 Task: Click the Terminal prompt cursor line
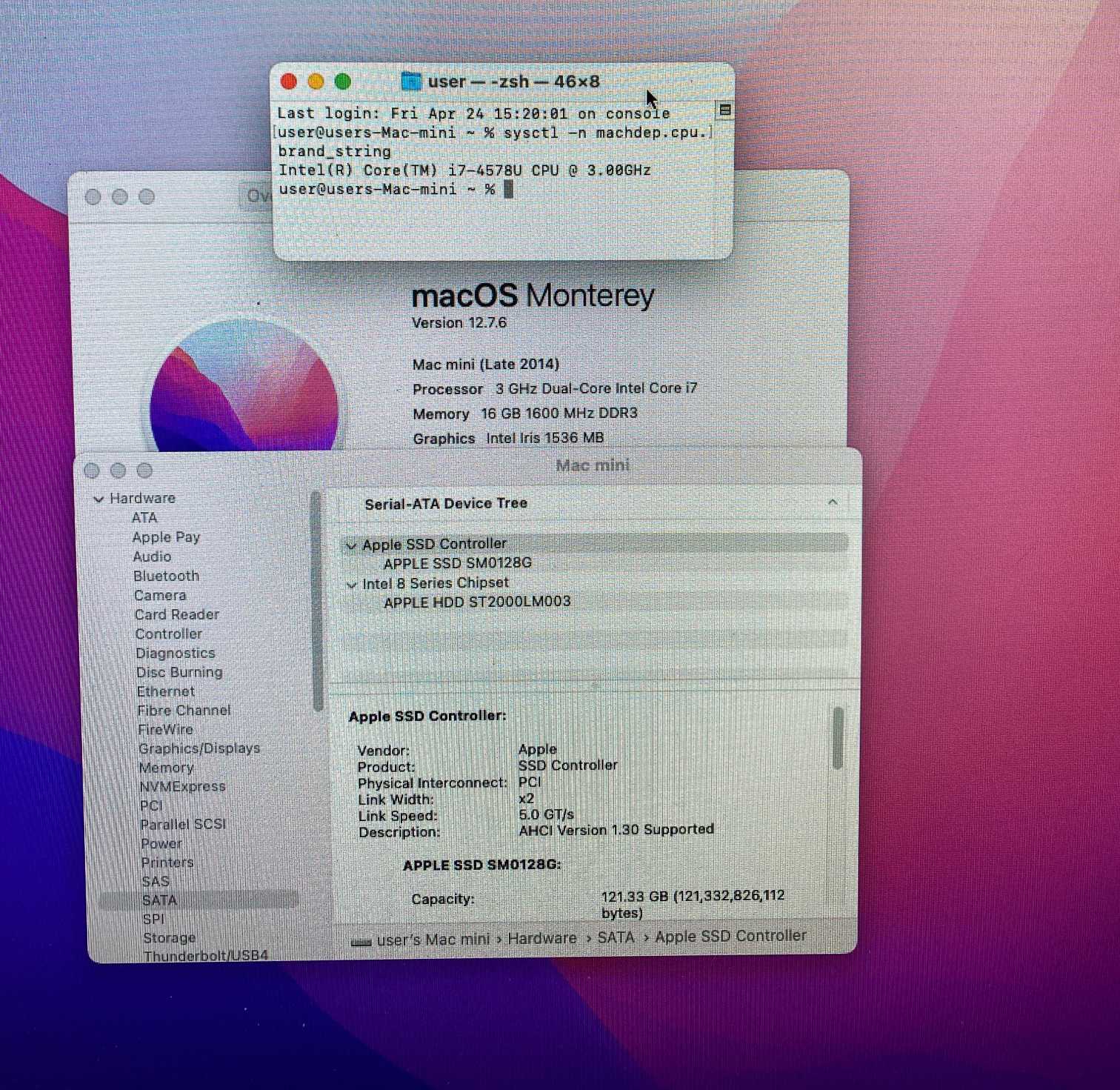[396, 190]
